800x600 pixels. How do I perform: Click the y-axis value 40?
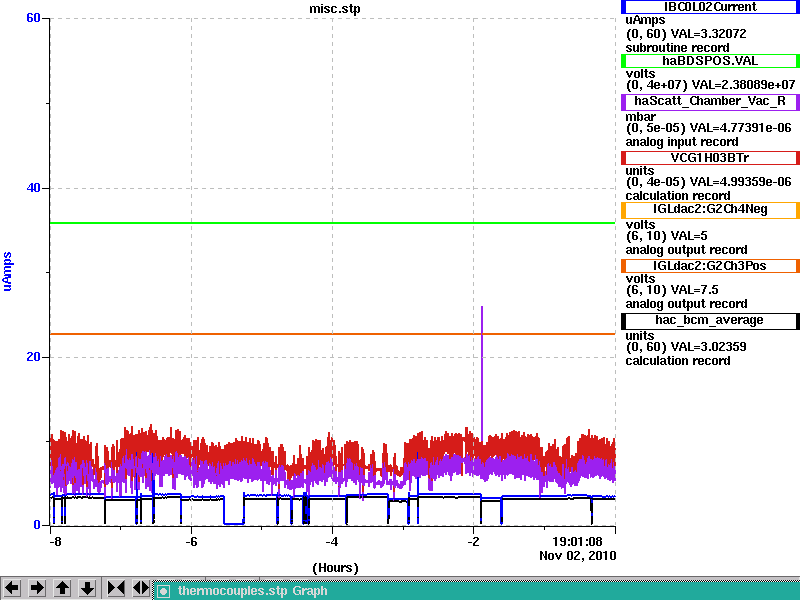33,188
